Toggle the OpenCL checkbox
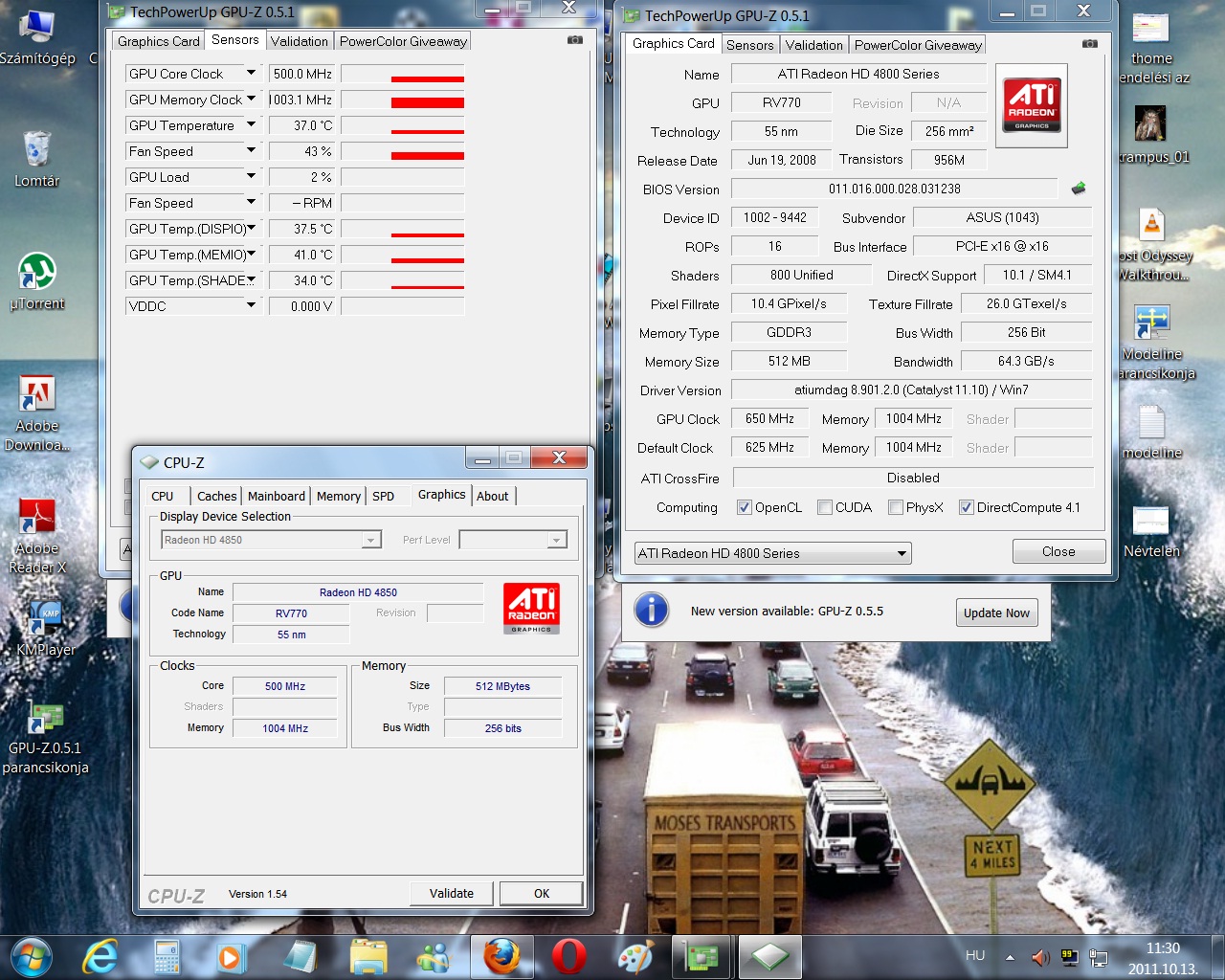 click(x=745, y=507)
